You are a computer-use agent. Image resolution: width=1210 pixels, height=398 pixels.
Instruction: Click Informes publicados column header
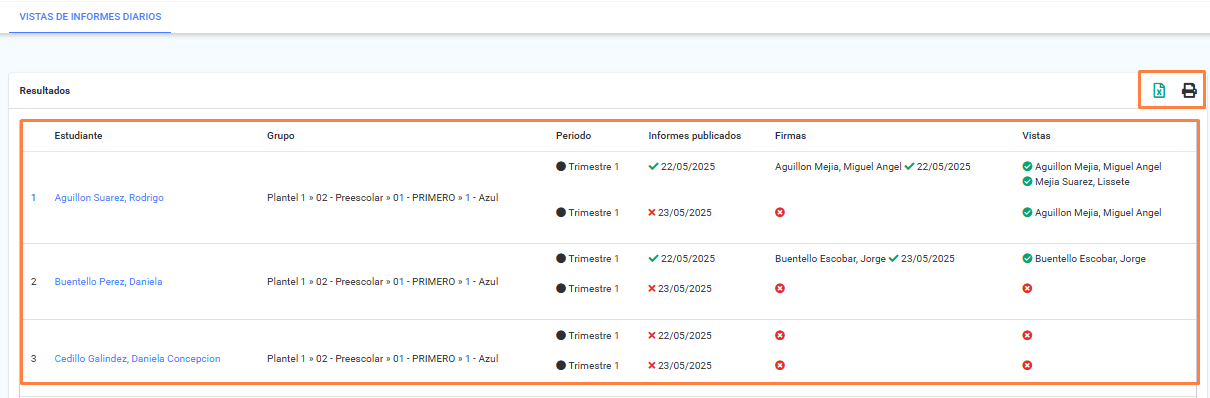pos(694,135)
